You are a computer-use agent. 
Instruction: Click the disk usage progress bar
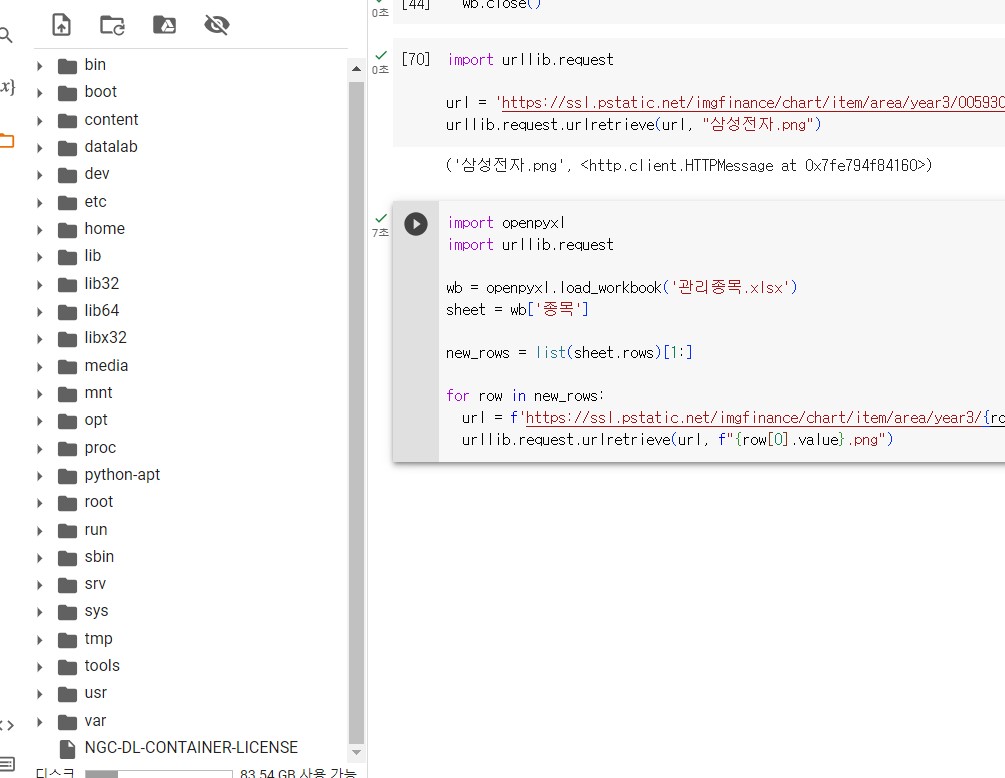tap(158, 774)
